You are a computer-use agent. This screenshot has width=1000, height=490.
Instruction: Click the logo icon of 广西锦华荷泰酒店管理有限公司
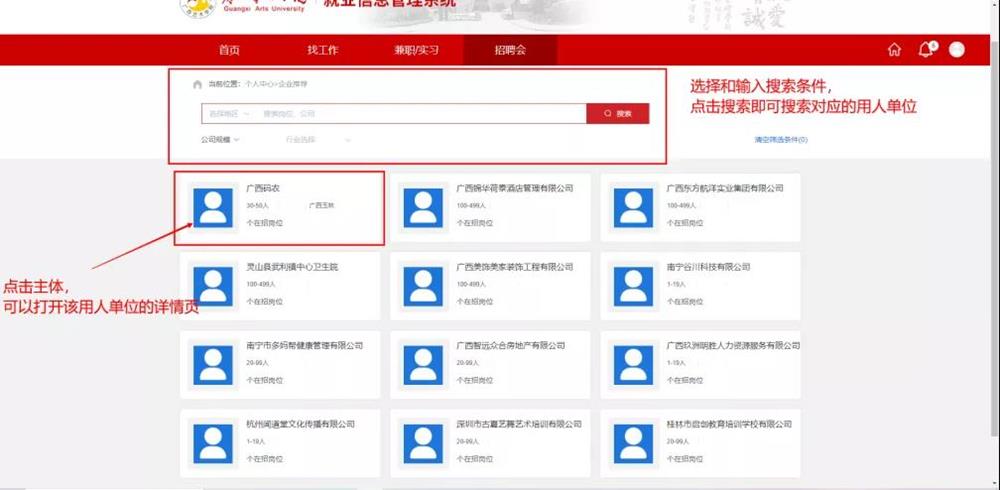point(423,207)
